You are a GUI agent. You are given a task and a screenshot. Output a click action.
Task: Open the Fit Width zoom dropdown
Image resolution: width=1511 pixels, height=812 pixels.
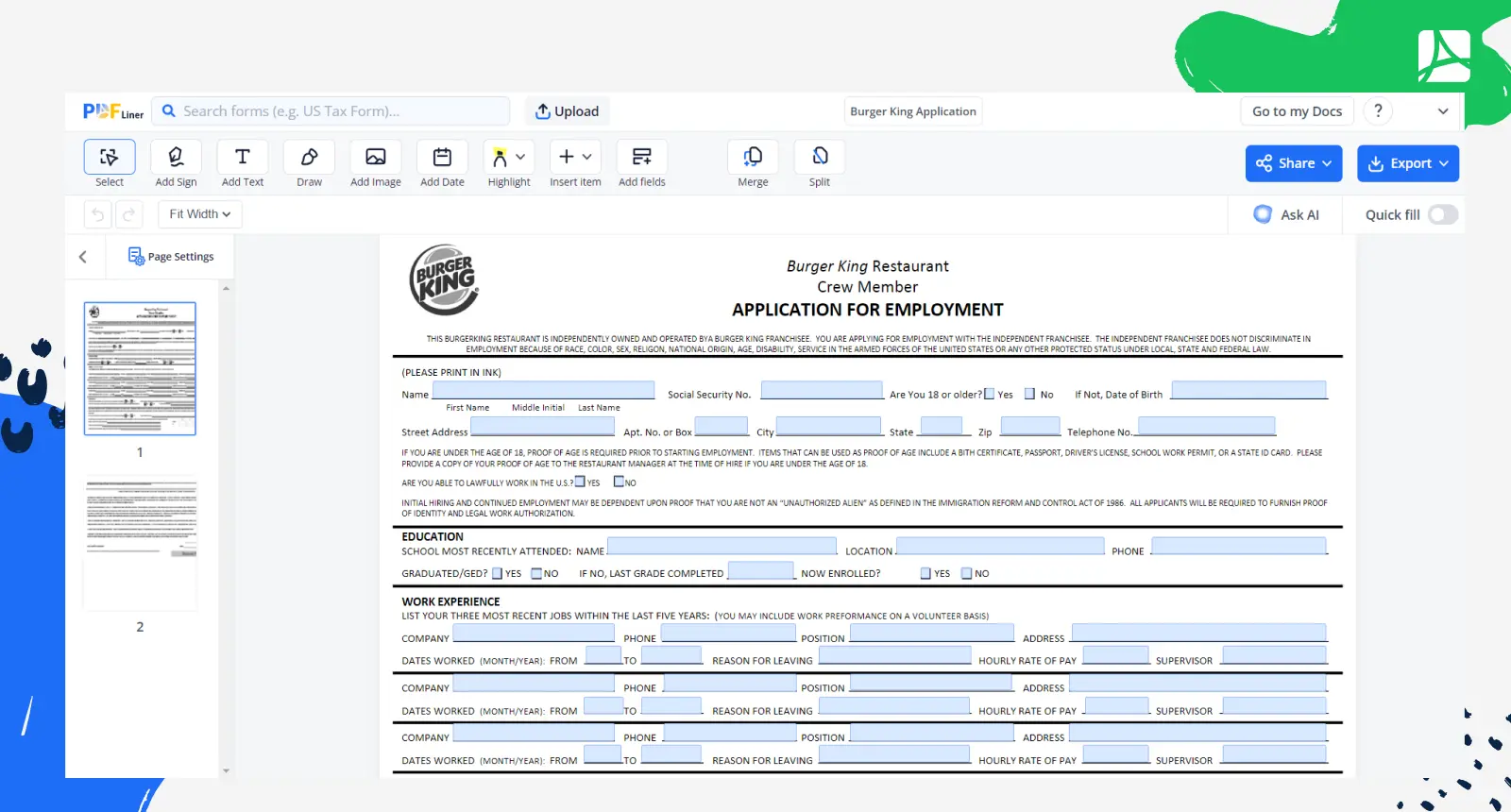(x=200, y=214)
